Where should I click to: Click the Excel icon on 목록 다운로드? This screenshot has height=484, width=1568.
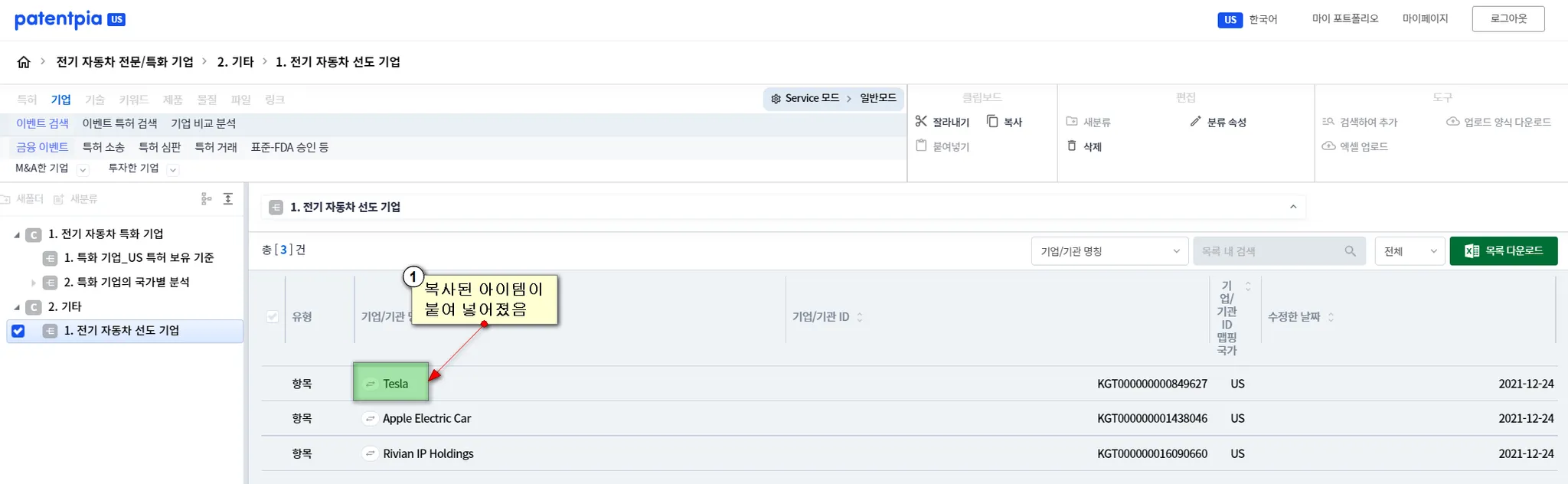click(x=1472, y=251)
